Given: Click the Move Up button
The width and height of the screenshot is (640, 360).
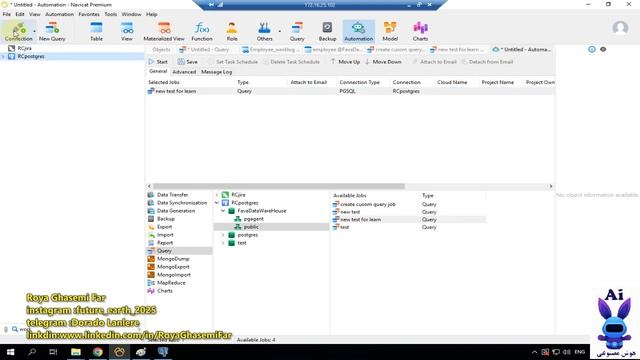Looking at the screenshot, I should (x=345, y=62).
